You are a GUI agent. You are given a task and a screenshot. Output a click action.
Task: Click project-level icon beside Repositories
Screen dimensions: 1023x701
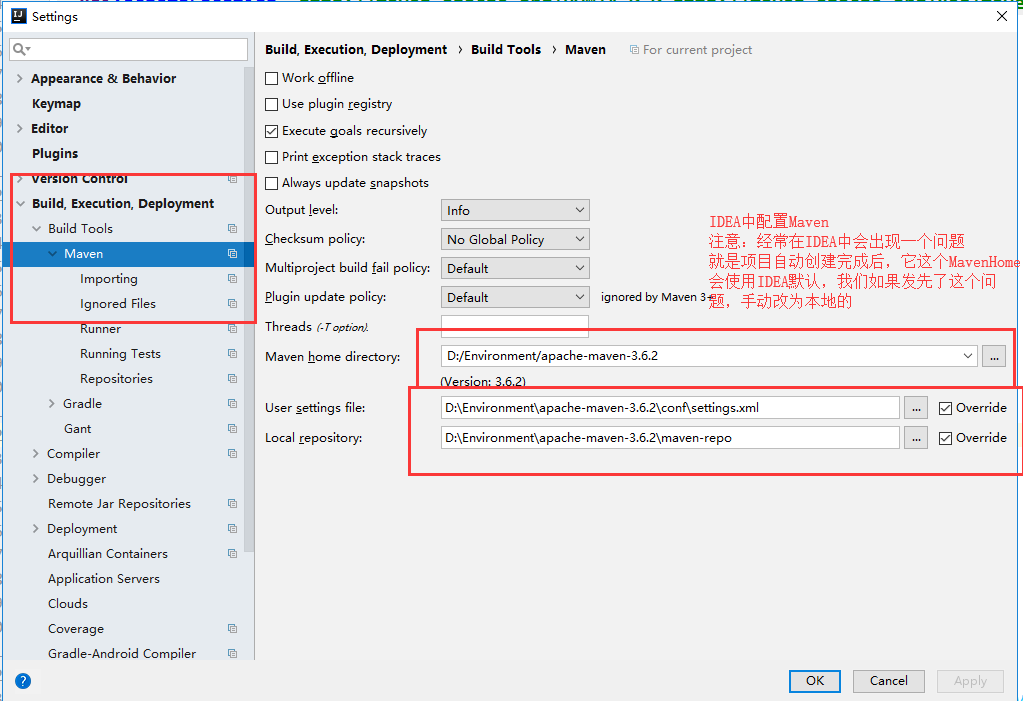(x=232, y=379)
